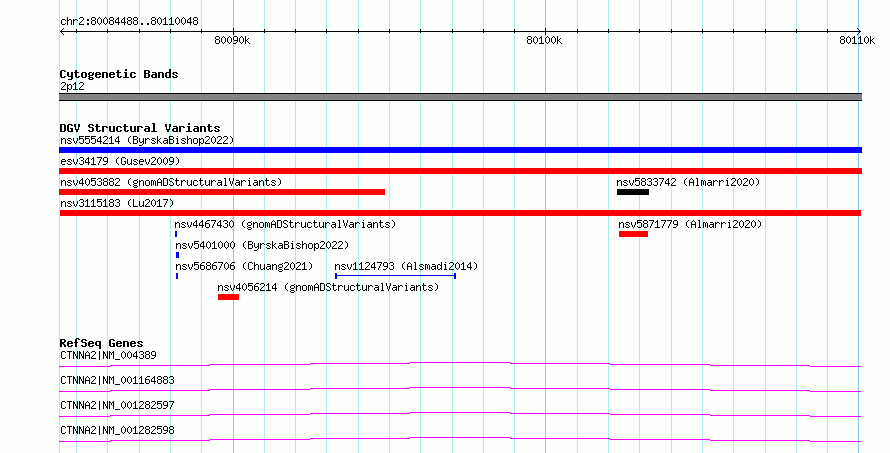Click the magenta NM_001164883 gene line
Image resolution: width=890 pixels, height=453 pixels.
tap(460, 389)
